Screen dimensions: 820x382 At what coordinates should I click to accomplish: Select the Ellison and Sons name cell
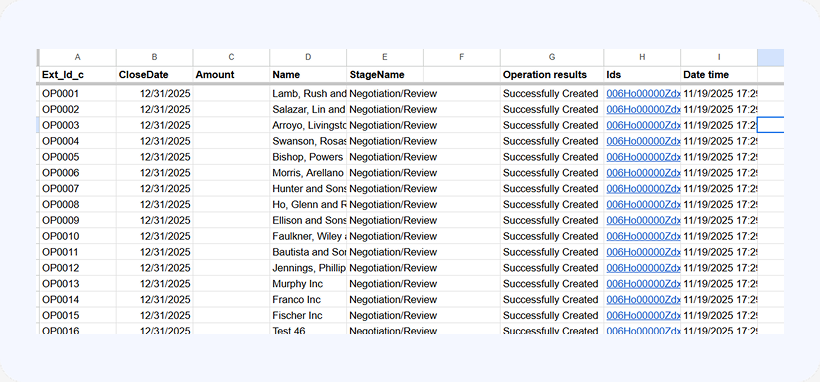click(x=308, y=220)
